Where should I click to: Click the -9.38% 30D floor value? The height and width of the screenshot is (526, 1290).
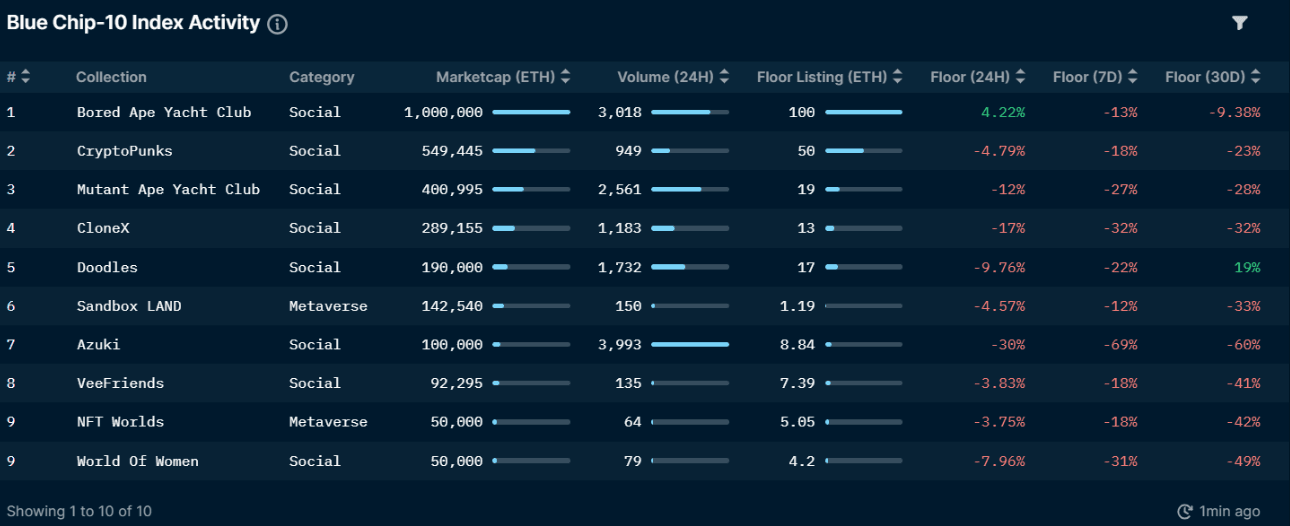click(1234, 112)
